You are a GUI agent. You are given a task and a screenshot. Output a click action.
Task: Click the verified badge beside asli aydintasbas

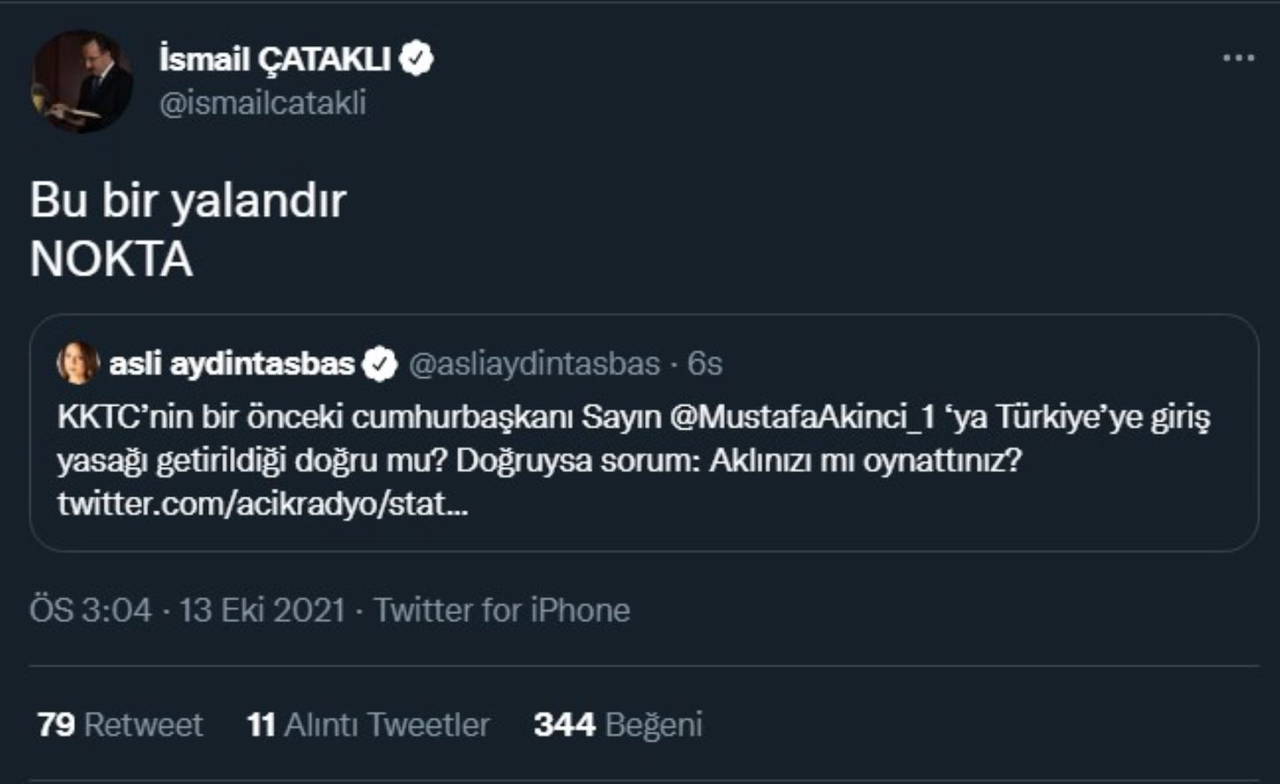click(380, 365)
